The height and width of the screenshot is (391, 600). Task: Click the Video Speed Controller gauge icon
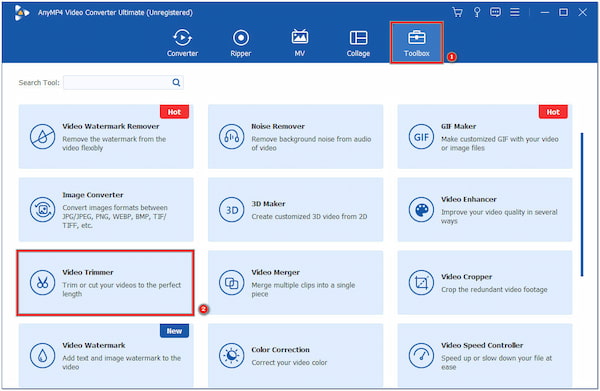421,356
